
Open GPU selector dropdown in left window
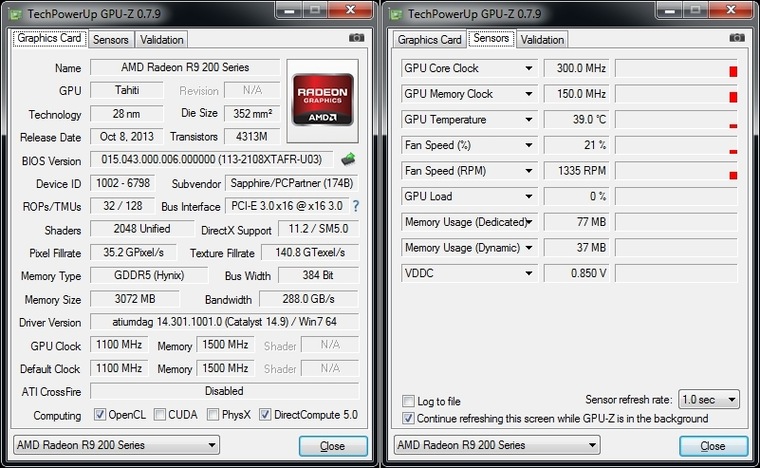pyautogui.click(x=116, y=445)
